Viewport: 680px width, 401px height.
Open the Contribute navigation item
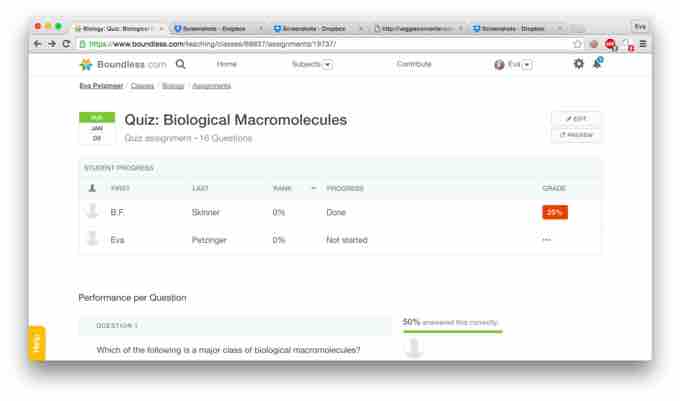[414, 64]
